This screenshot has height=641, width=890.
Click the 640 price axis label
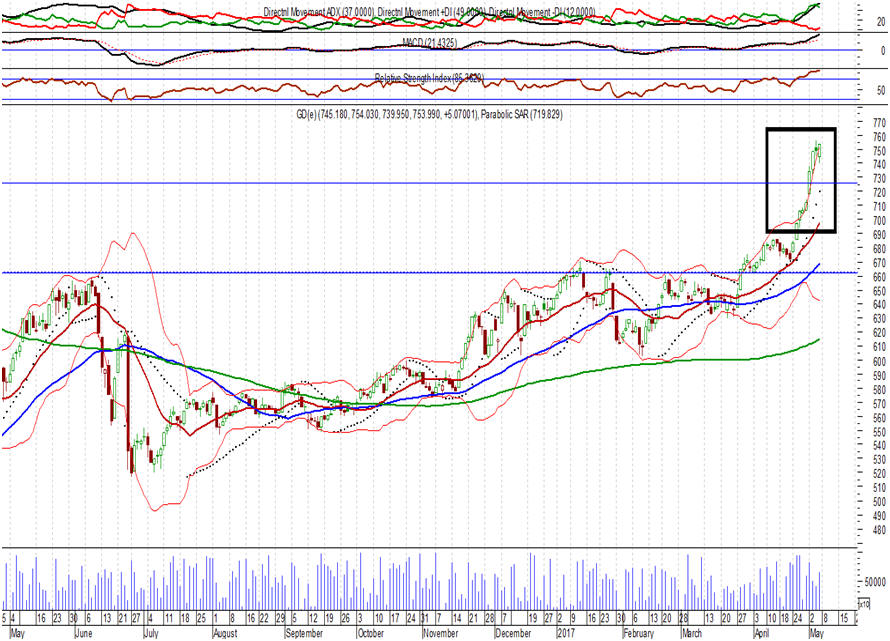[x=879, y=305]
